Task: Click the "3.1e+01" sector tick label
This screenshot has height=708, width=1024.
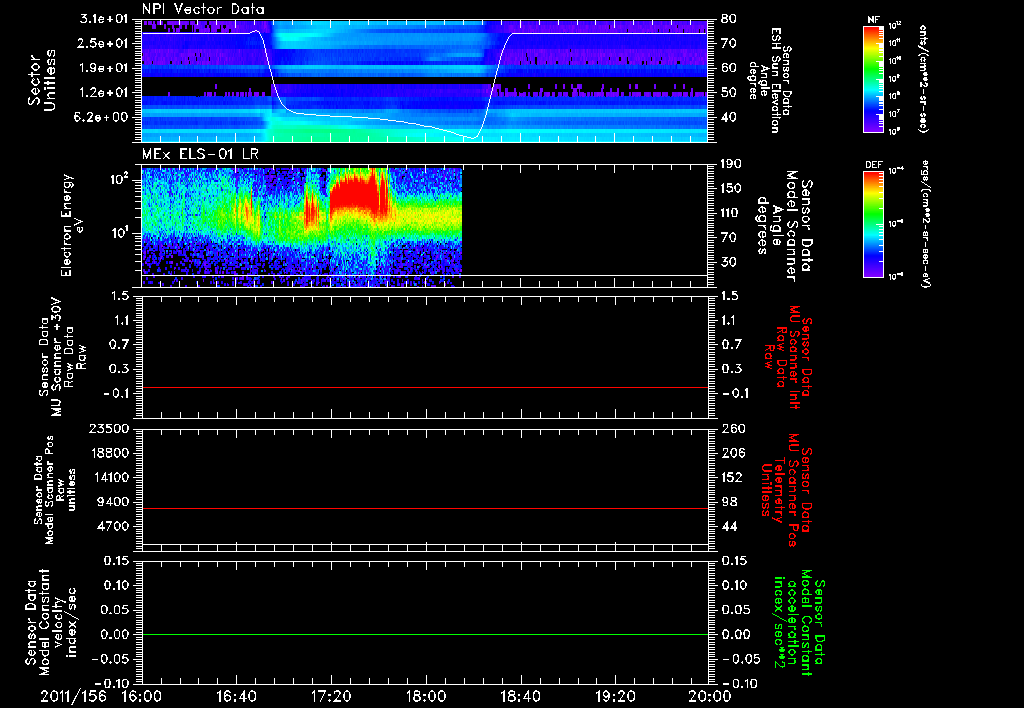Action: click(105, 19)
